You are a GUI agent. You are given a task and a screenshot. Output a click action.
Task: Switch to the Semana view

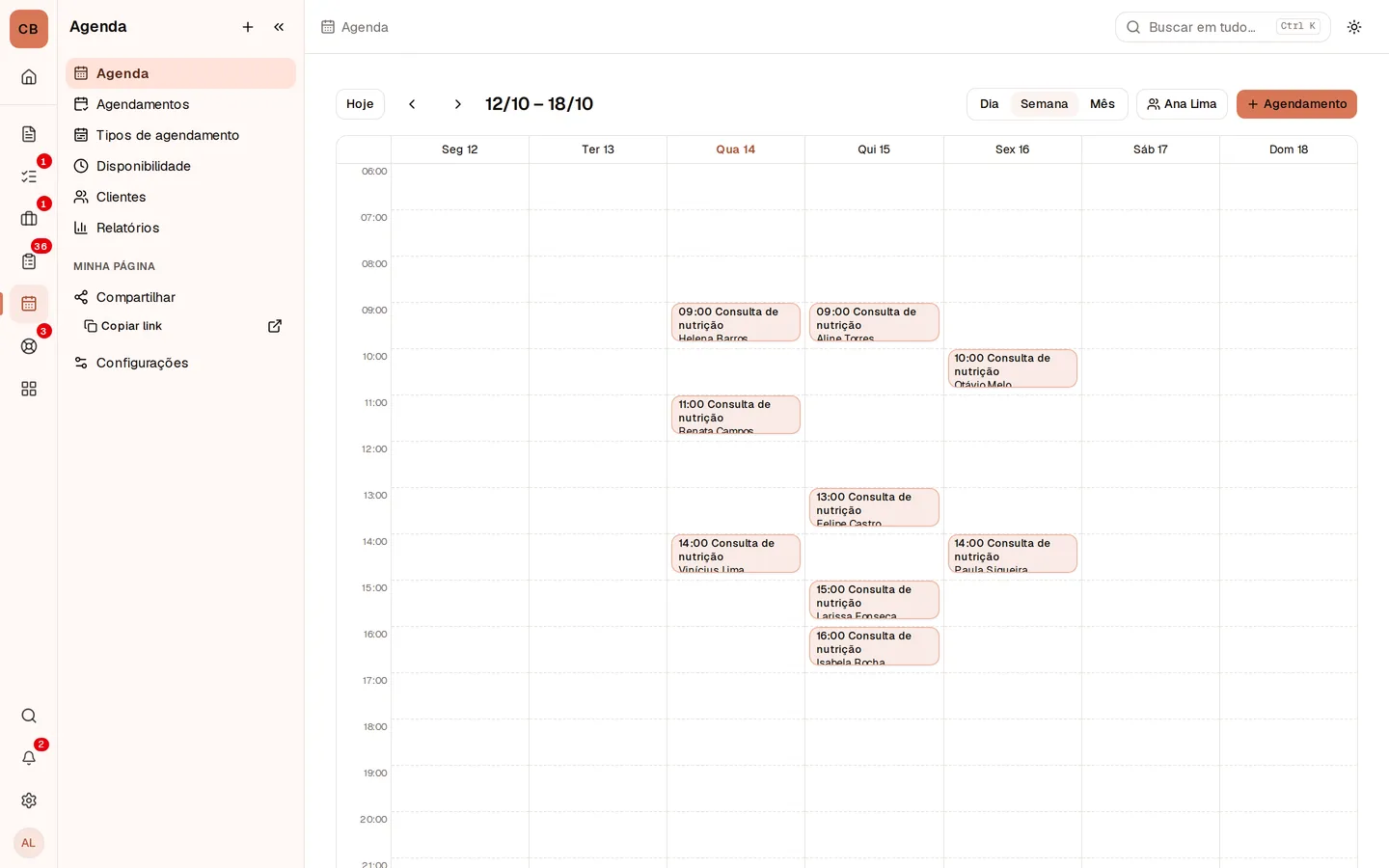click(1044, 104)
